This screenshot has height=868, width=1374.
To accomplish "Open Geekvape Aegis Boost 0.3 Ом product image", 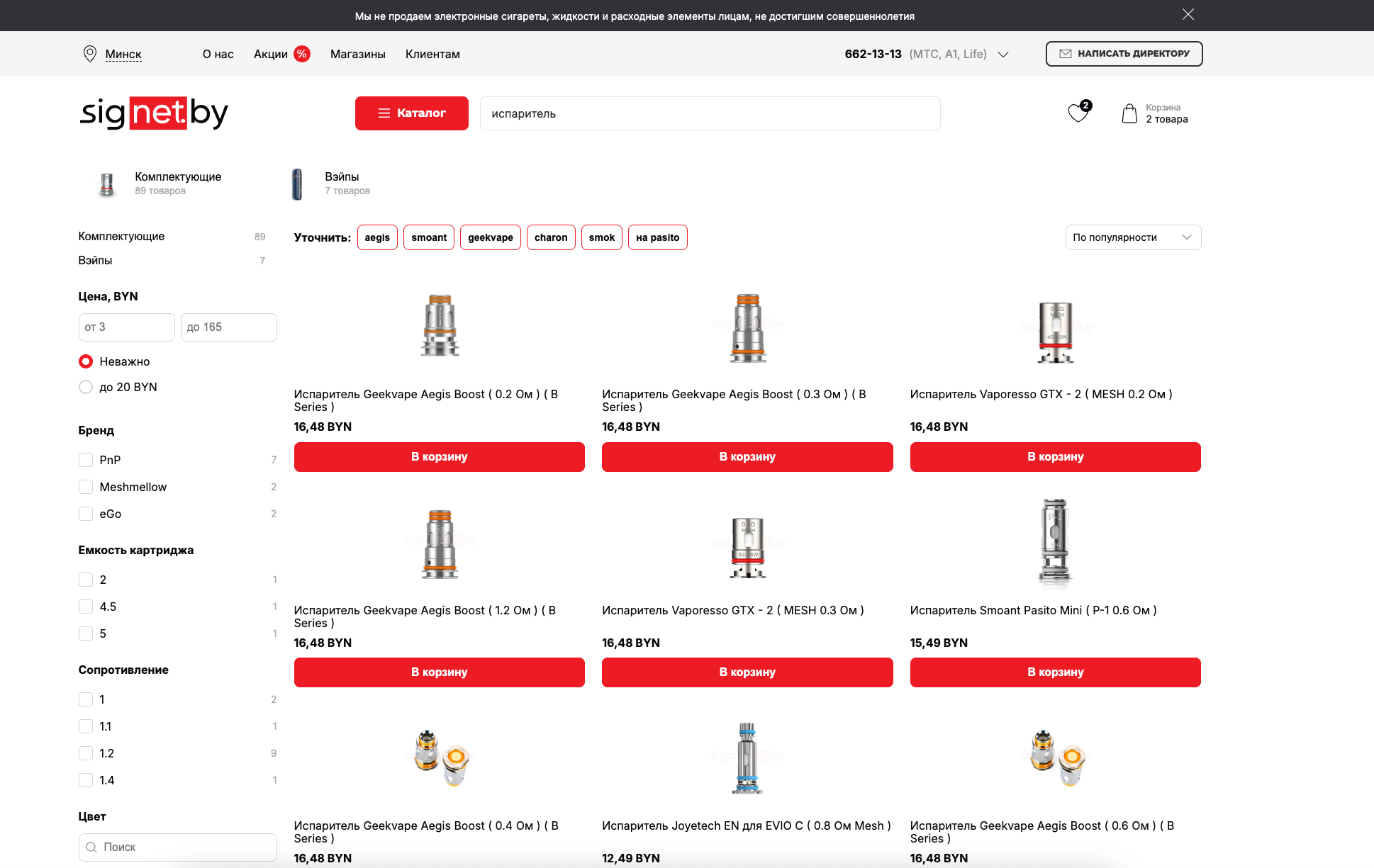I will [748, 327].
